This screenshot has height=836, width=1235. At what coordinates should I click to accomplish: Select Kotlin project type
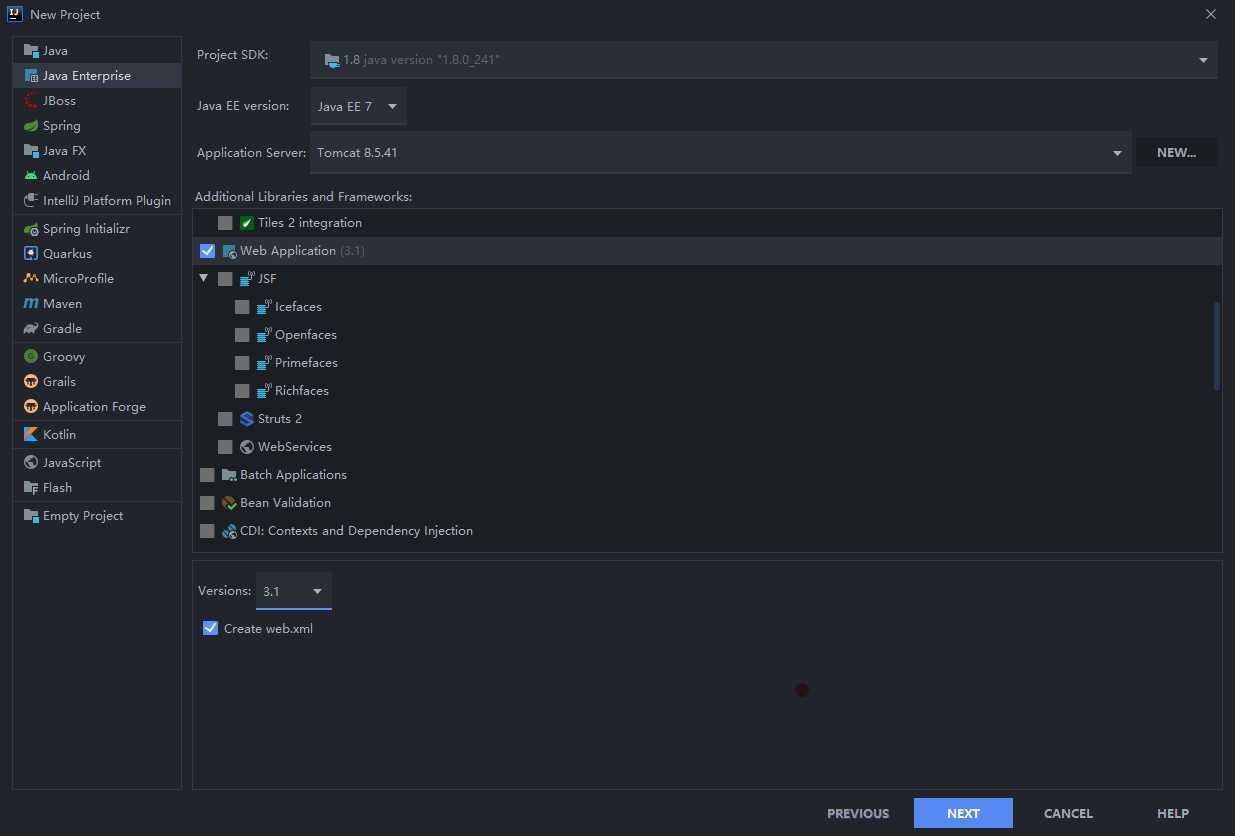coord(97,435)
